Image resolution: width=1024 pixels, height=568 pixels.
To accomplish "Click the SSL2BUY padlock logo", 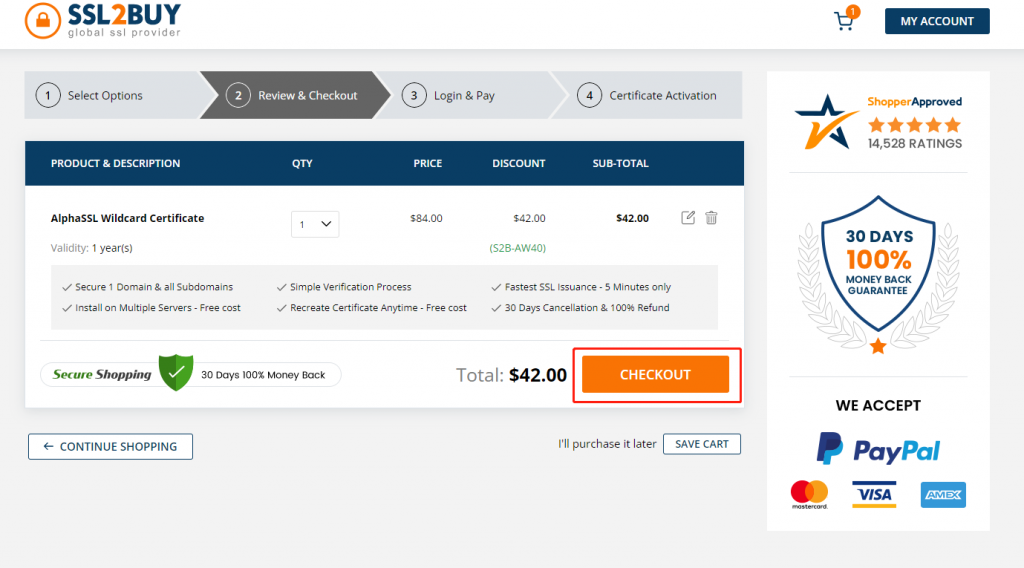I will pos(43,19).
